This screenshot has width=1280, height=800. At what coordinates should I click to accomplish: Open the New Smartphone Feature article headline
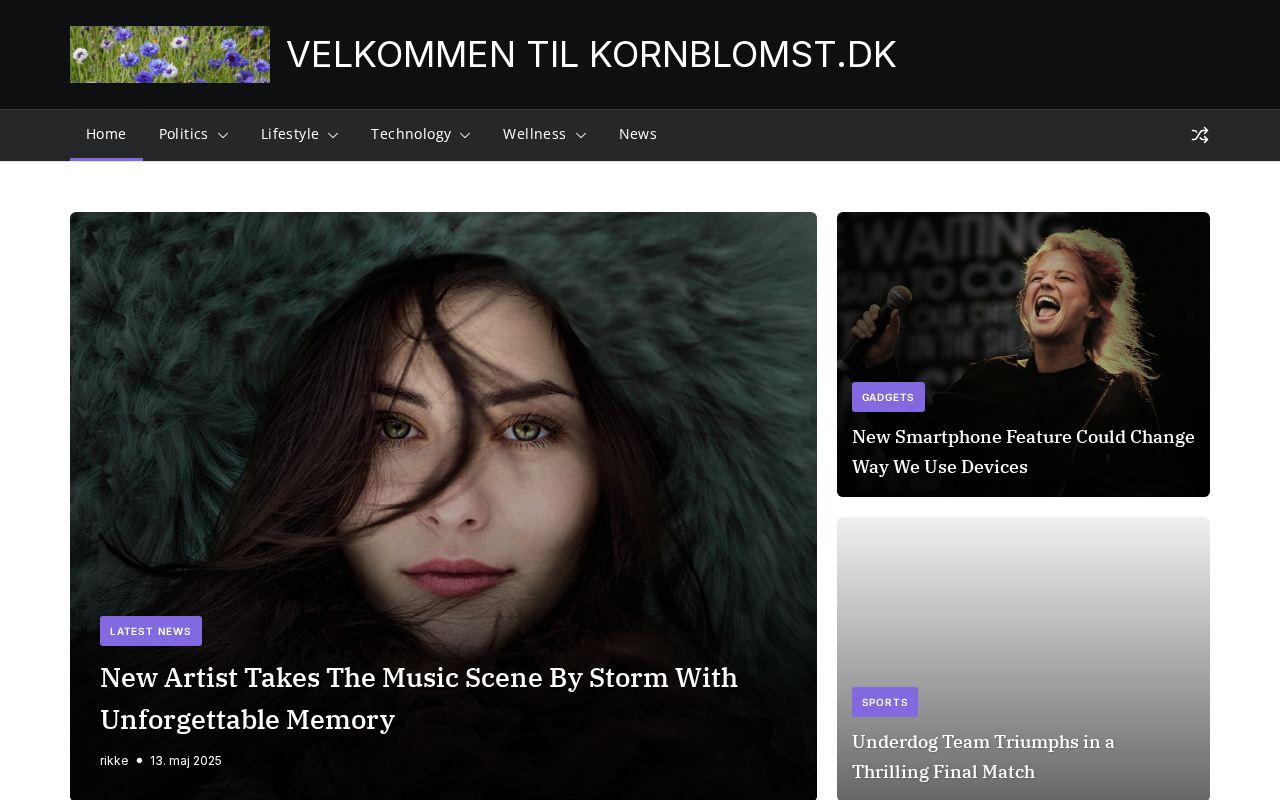1023,451
